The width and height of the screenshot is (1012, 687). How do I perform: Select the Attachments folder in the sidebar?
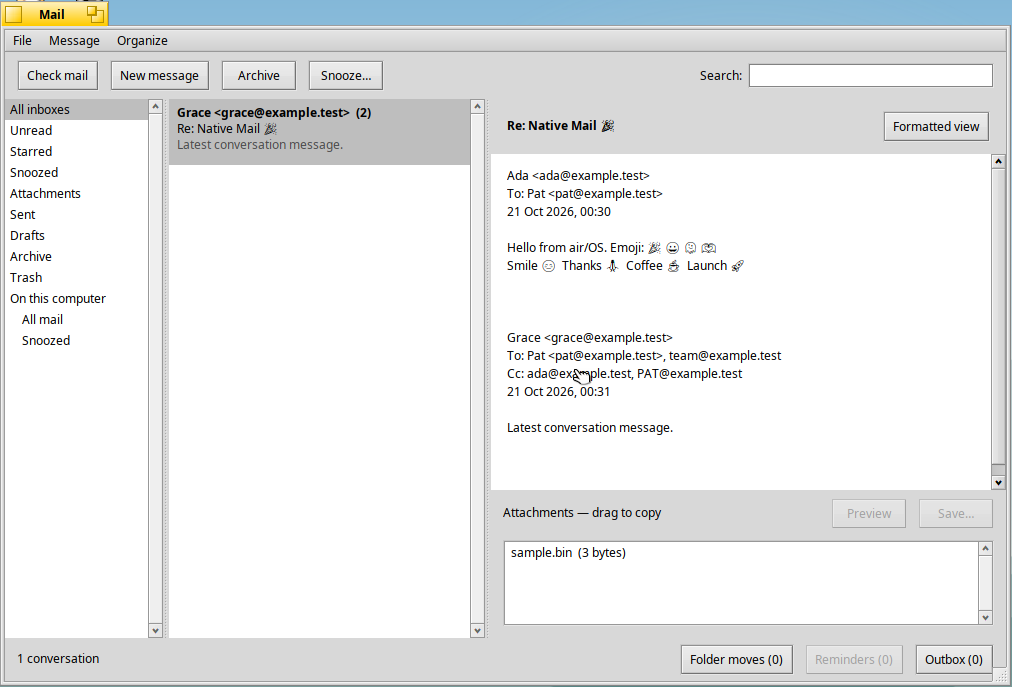pos(77,194)
